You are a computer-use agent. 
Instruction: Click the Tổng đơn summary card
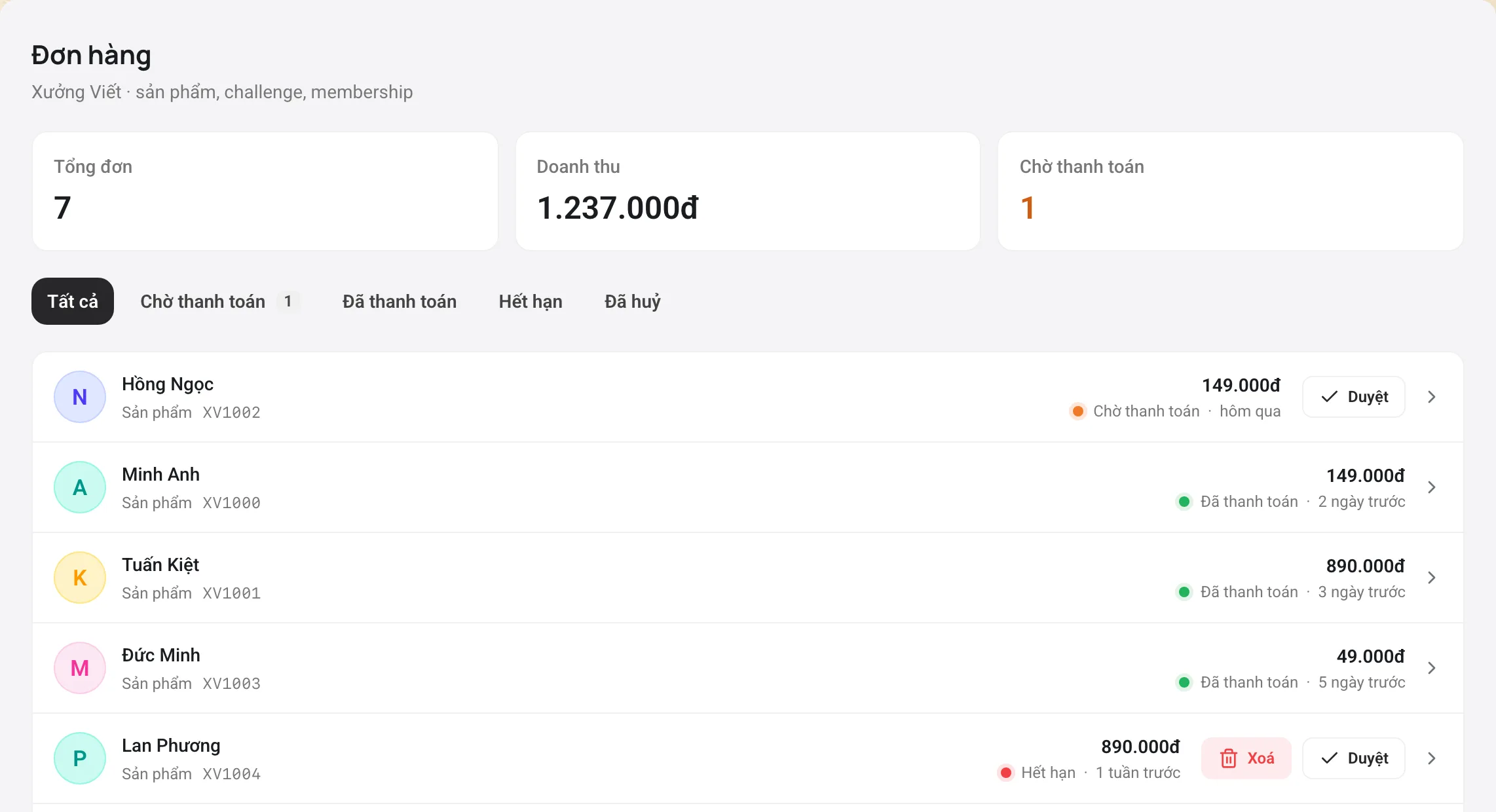[265, 191]
